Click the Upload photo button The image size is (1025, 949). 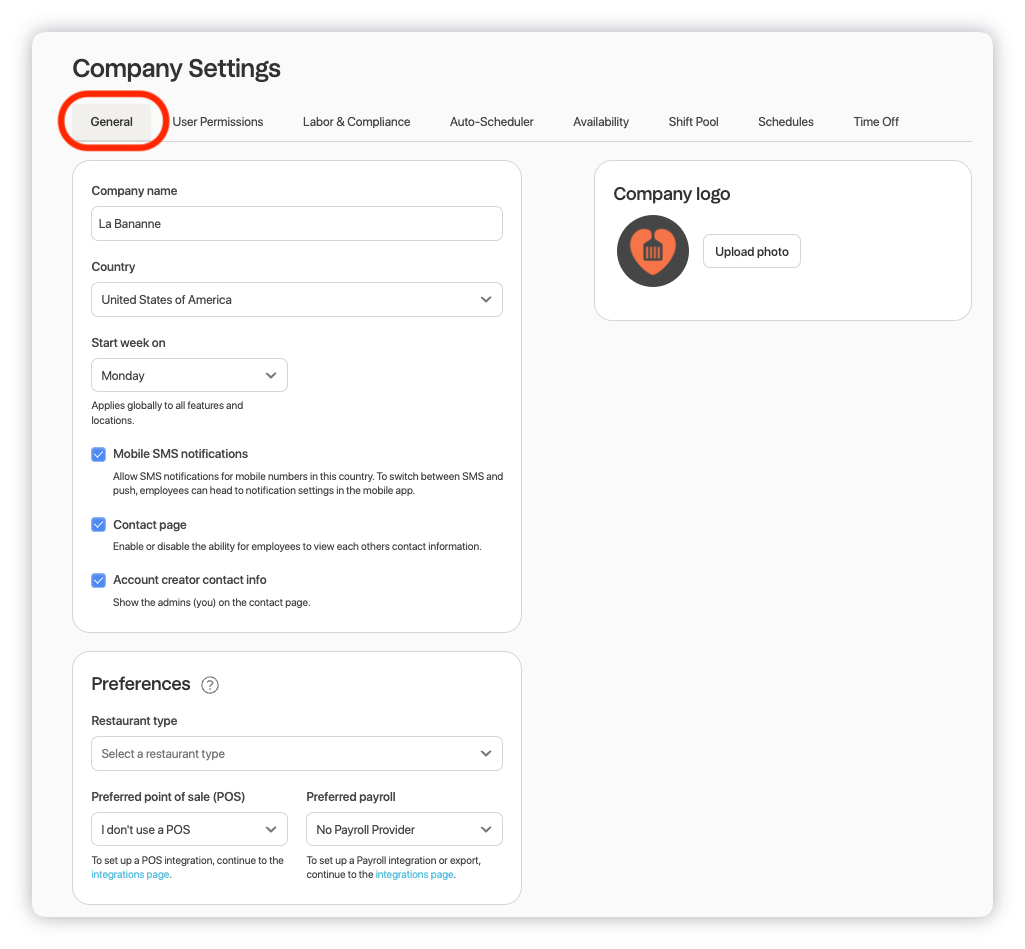pos(751,252)
